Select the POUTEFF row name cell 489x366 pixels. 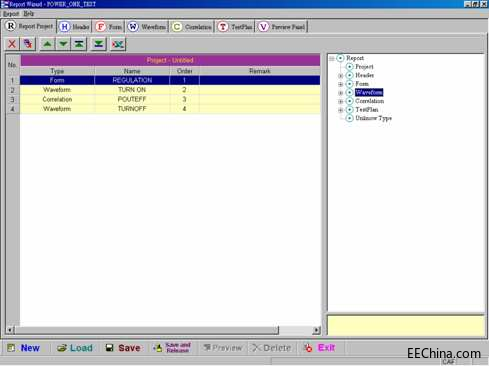tap(132, 99)
